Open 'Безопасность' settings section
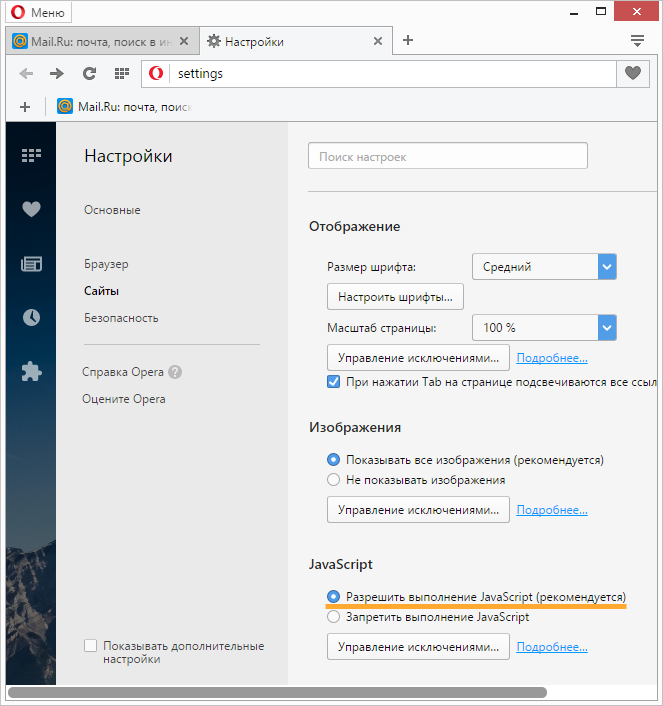663x706 pixels. pos(121,318)
